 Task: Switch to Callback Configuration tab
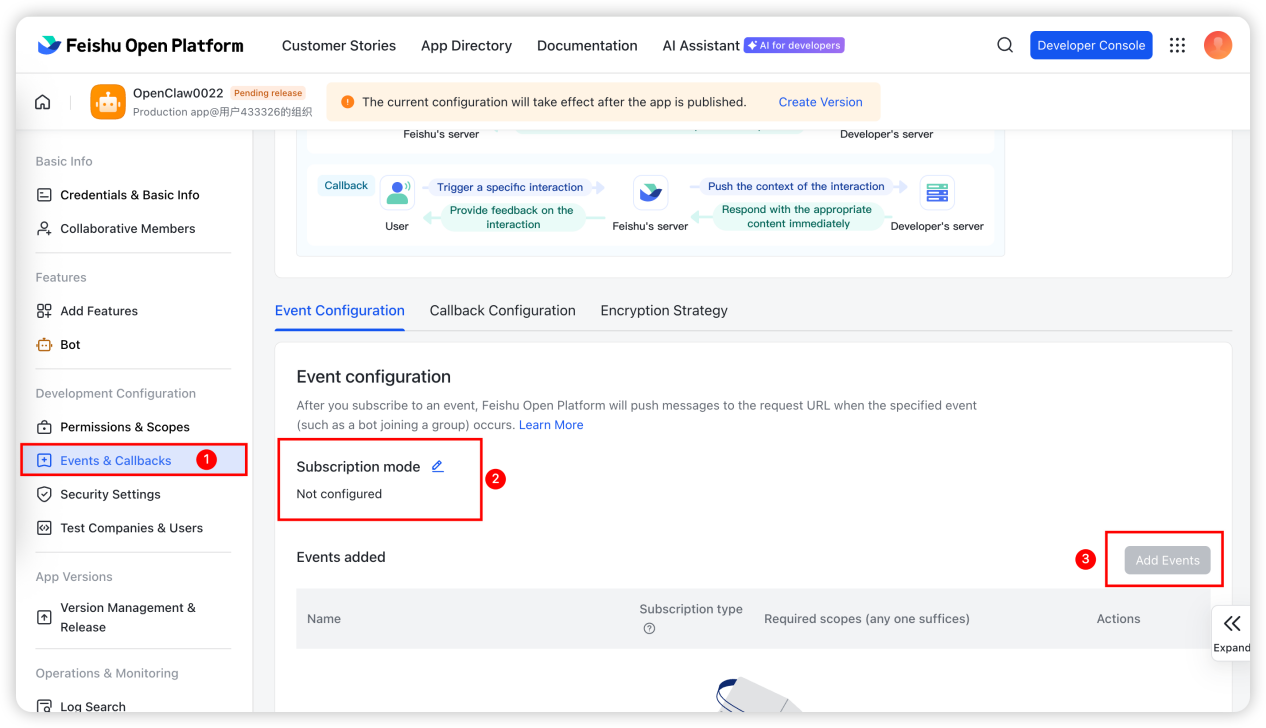[x=502, y=310]
